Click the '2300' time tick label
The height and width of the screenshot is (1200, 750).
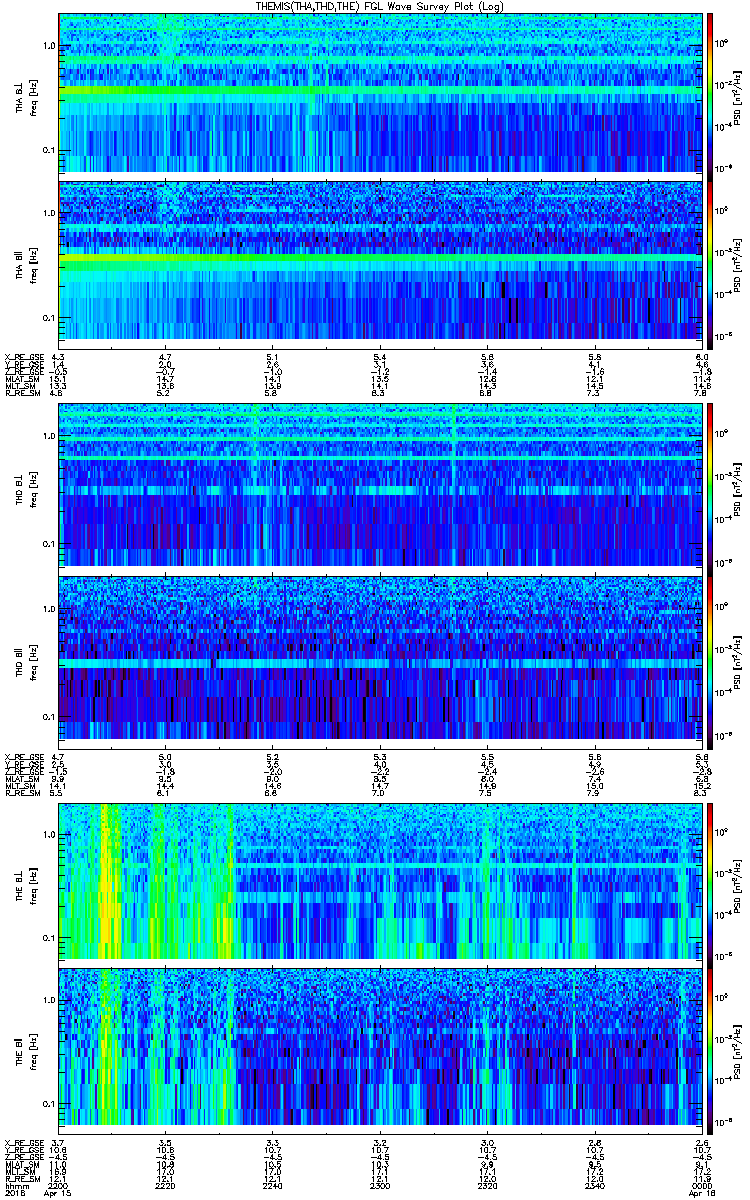pyautogui.click(x=379, y=1184)
